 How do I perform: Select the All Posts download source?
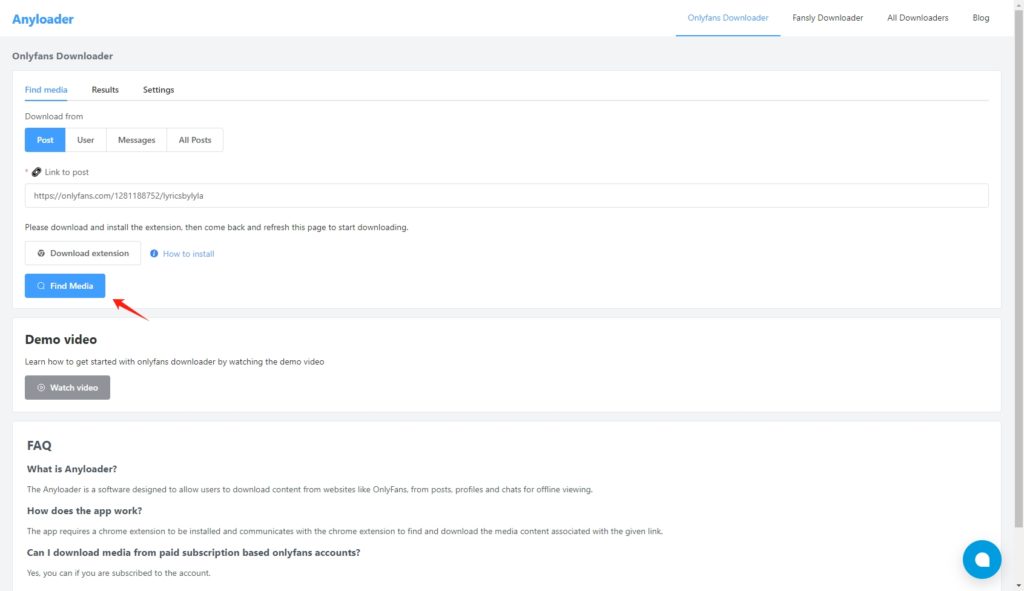195,140
